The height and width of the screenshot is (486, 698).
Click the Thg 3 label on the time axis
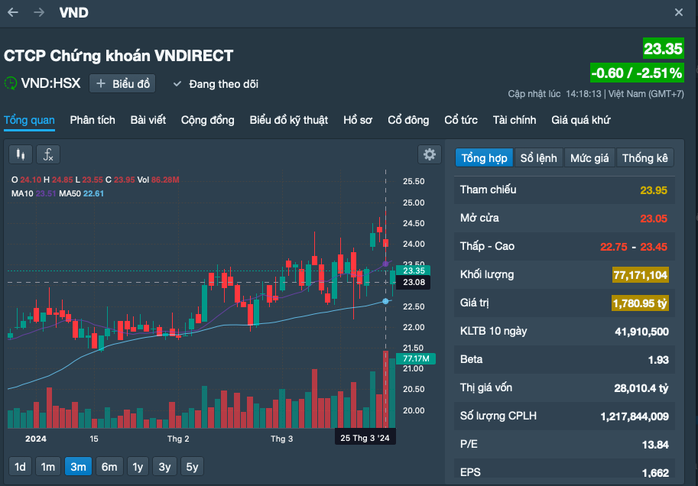click(x=282, y=439)
